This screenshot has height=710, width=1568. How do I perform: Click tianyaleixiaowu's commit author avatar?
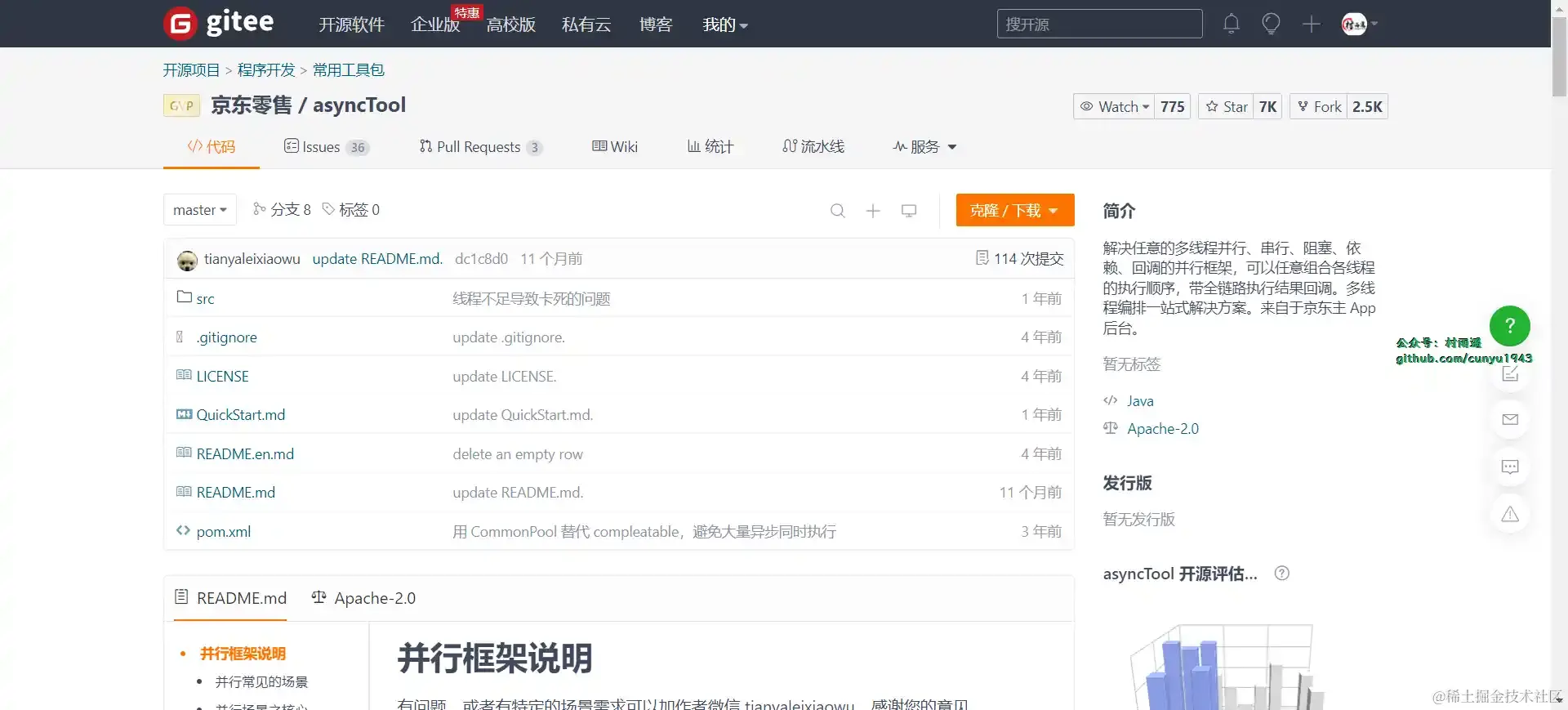[x=187, y=260]
